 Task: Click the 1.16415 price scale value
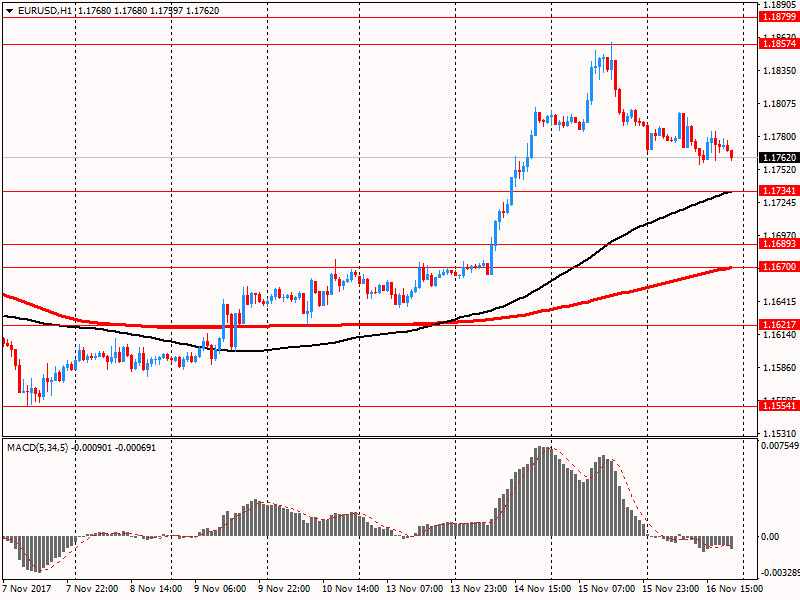[x=779, y=302]
